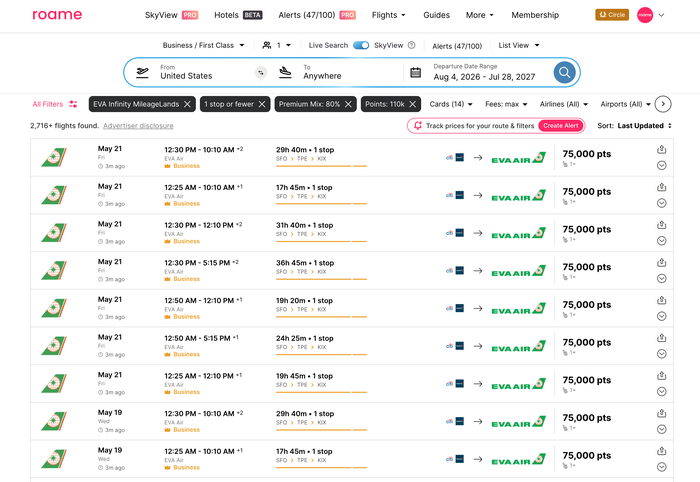Open the Business / First Class dropdown

[204, 45]
